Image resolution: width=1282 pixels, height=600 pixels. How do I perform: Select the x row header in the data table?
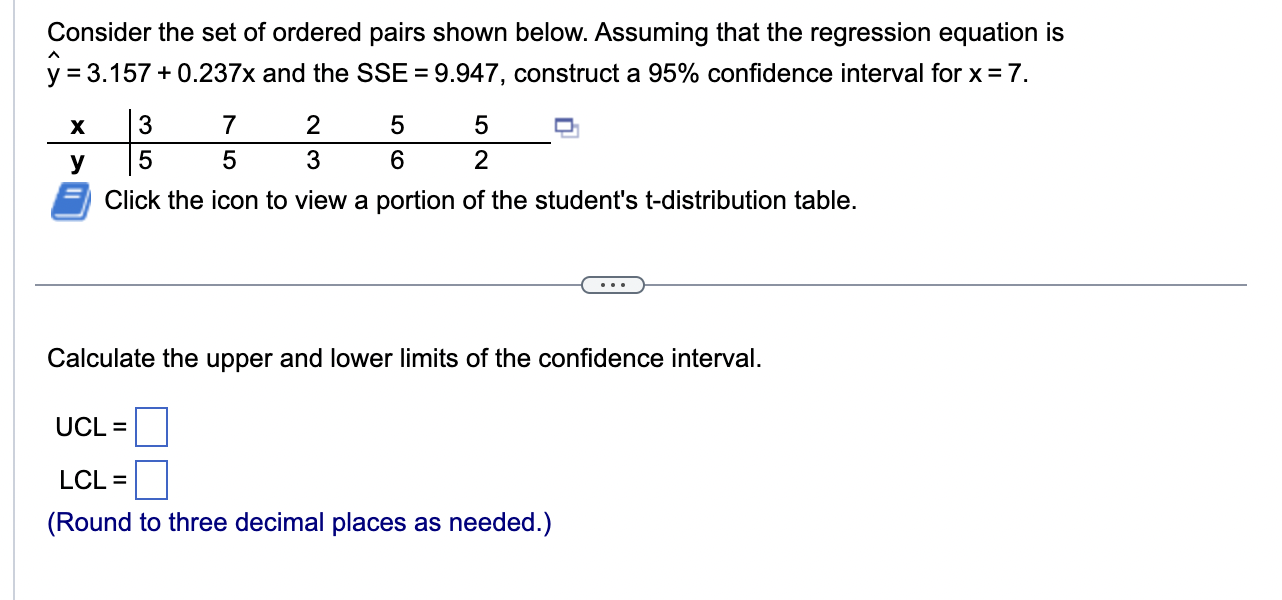[x=78, y=125]
